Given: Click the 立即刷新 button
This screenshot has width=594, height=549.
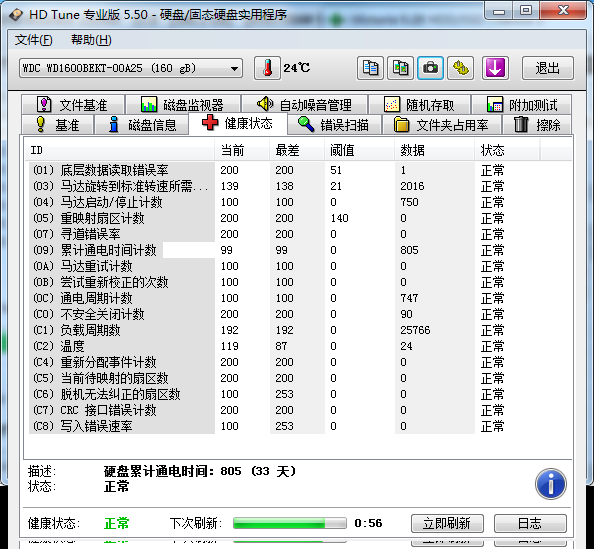Looking at the screenshot, I should pyautogui.click(x=447, y=523).
